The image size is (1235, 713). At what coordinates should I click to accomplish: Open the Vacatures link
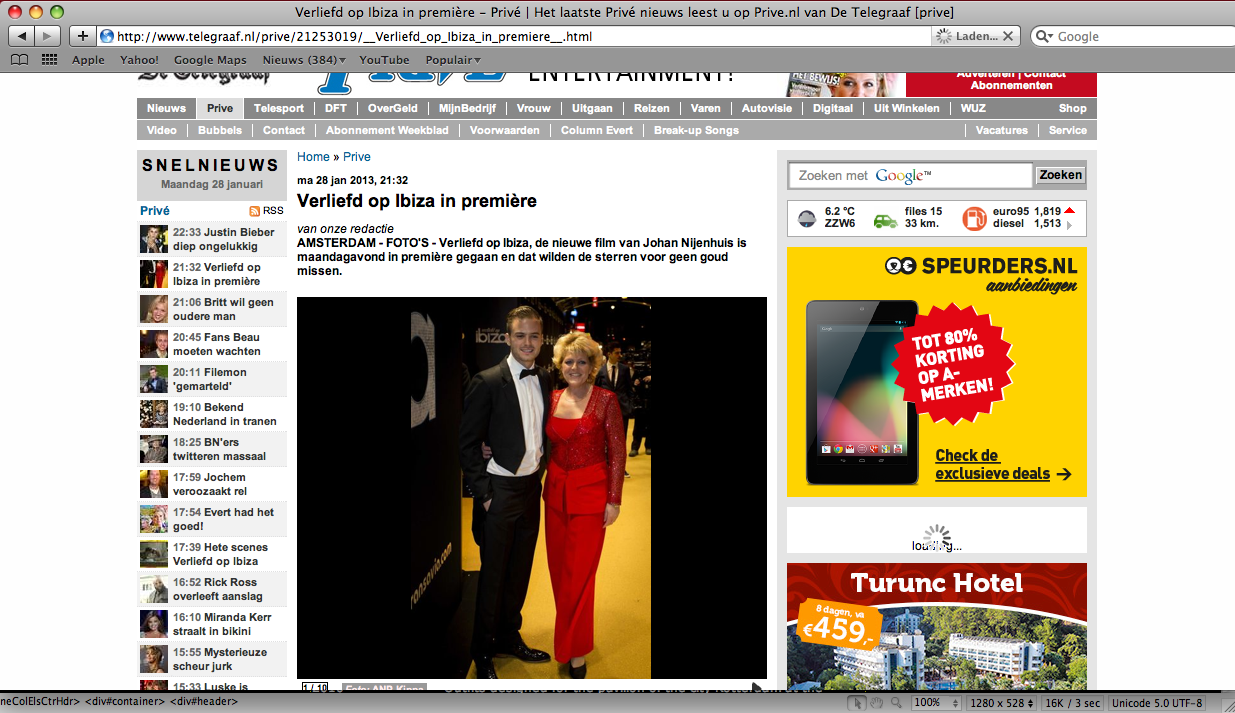[1001, 130]
